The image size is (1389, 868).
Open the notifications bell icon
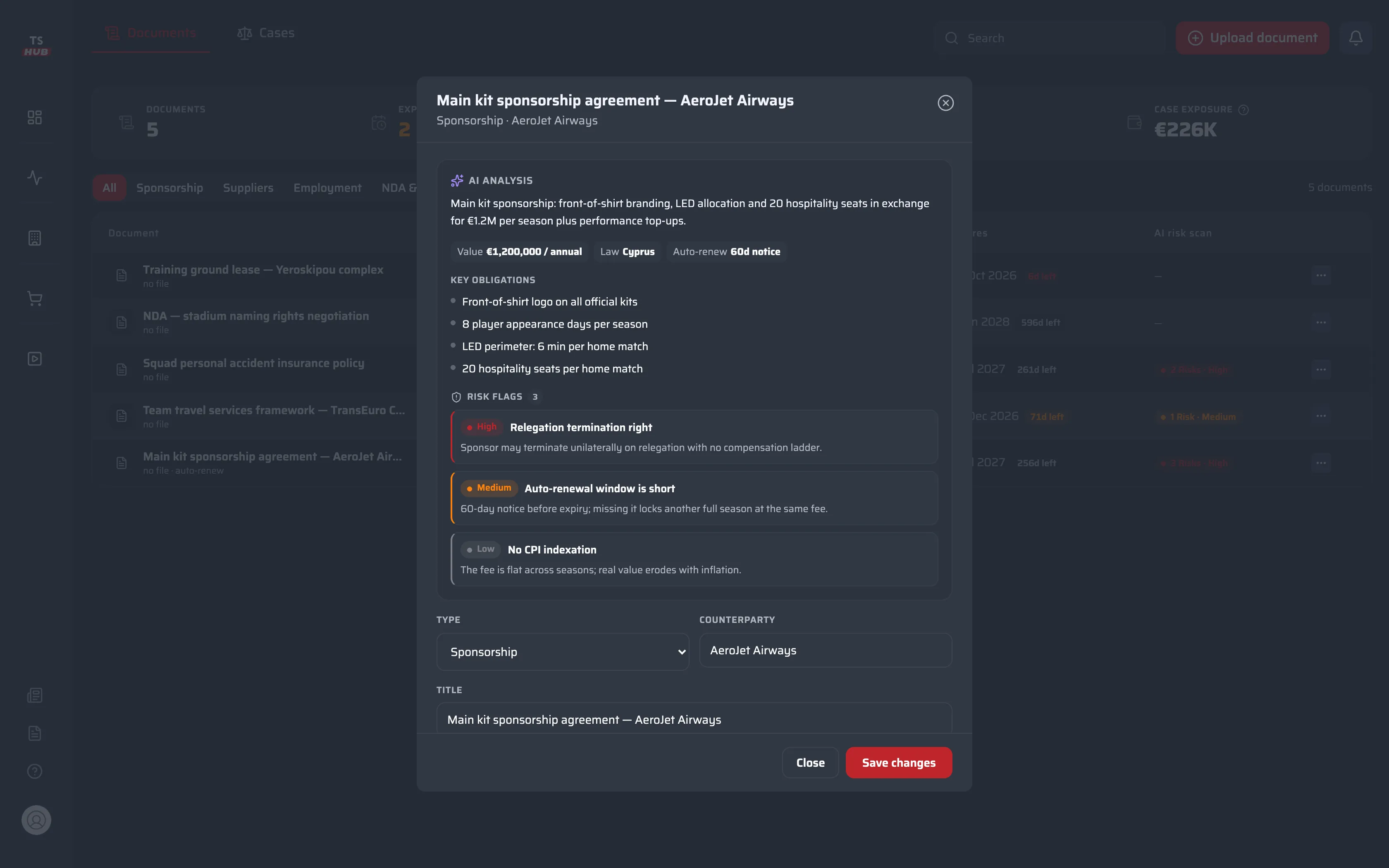click(x=1355, y=38)
